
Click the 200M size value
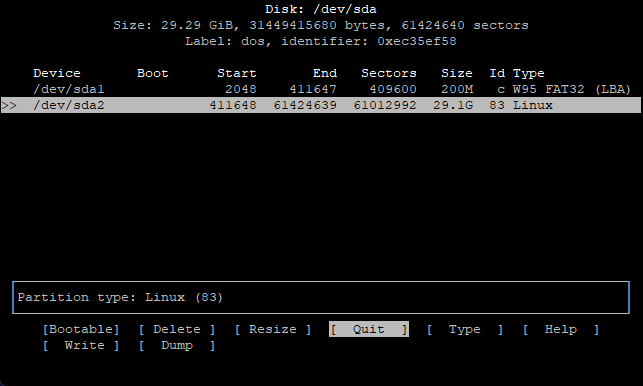(x=457, y=89)
